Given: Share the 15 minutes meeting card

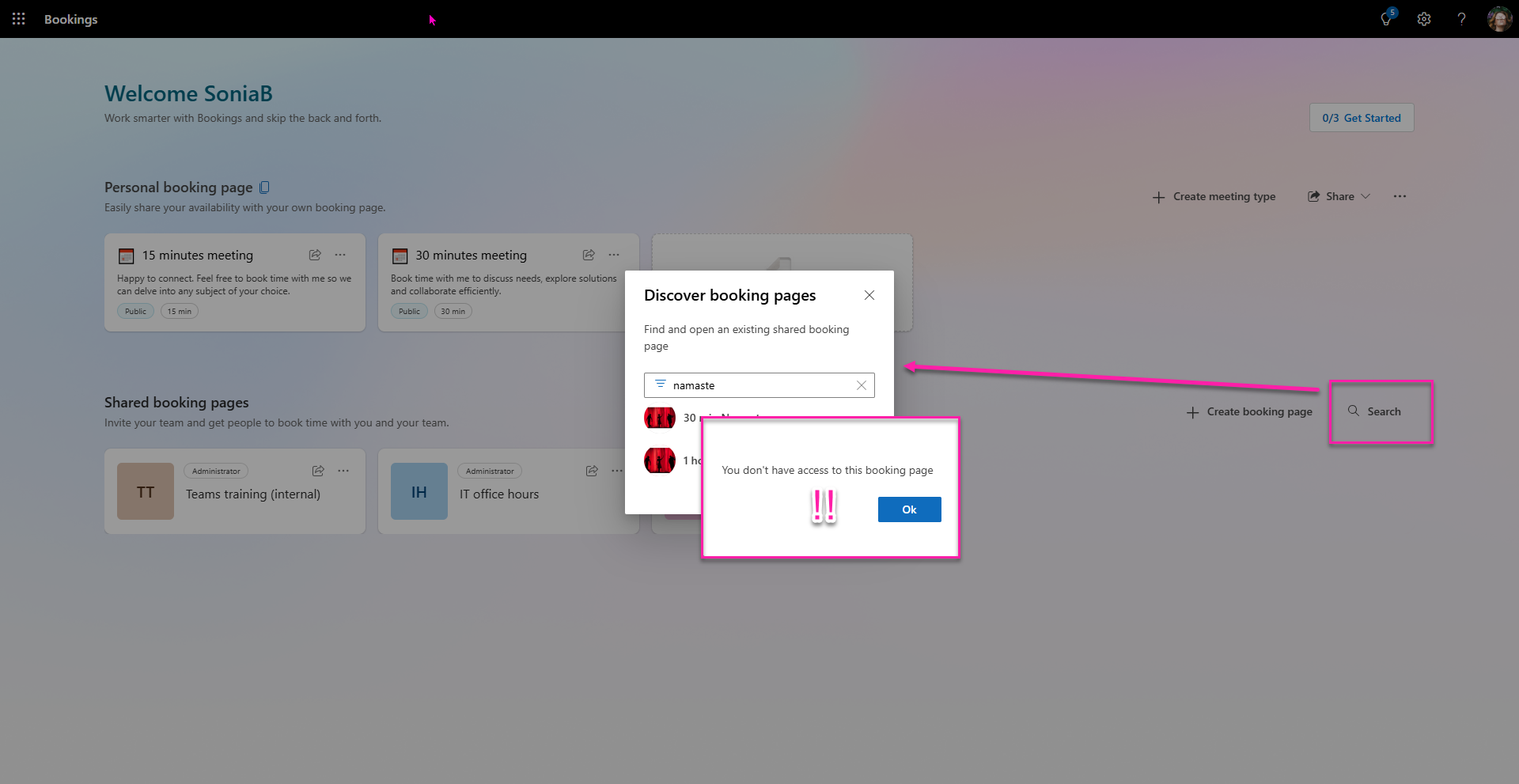Looking at the screenshot, I should tap(315, 255).
